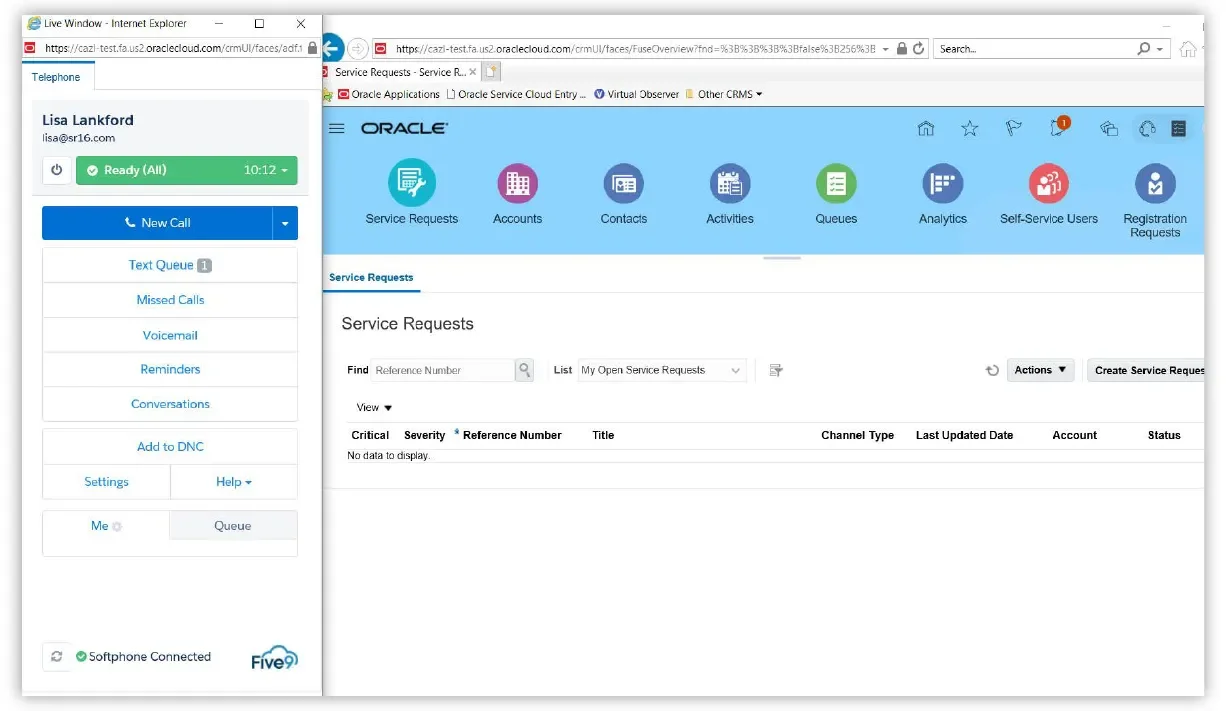
Task: Click the Live Window address bar
Action: point(170,47)
